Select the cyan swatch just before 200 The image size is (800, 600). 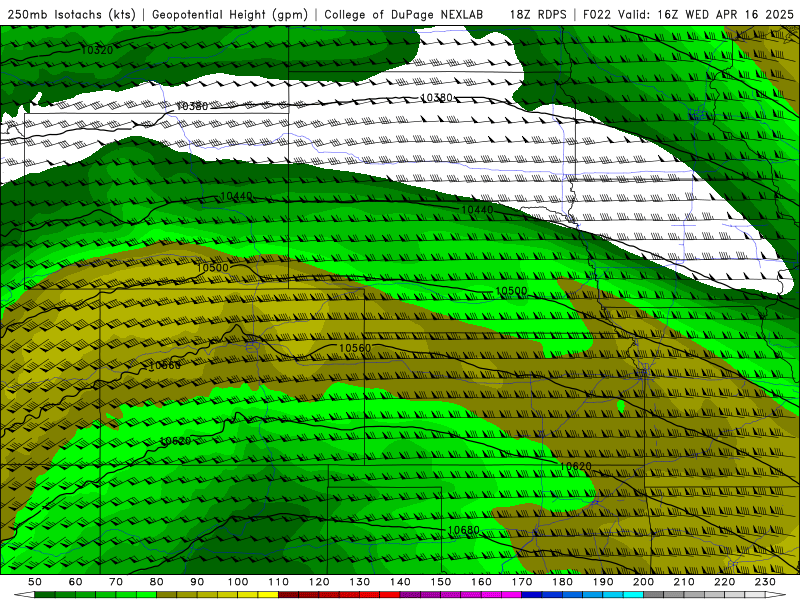pos(633,595)
